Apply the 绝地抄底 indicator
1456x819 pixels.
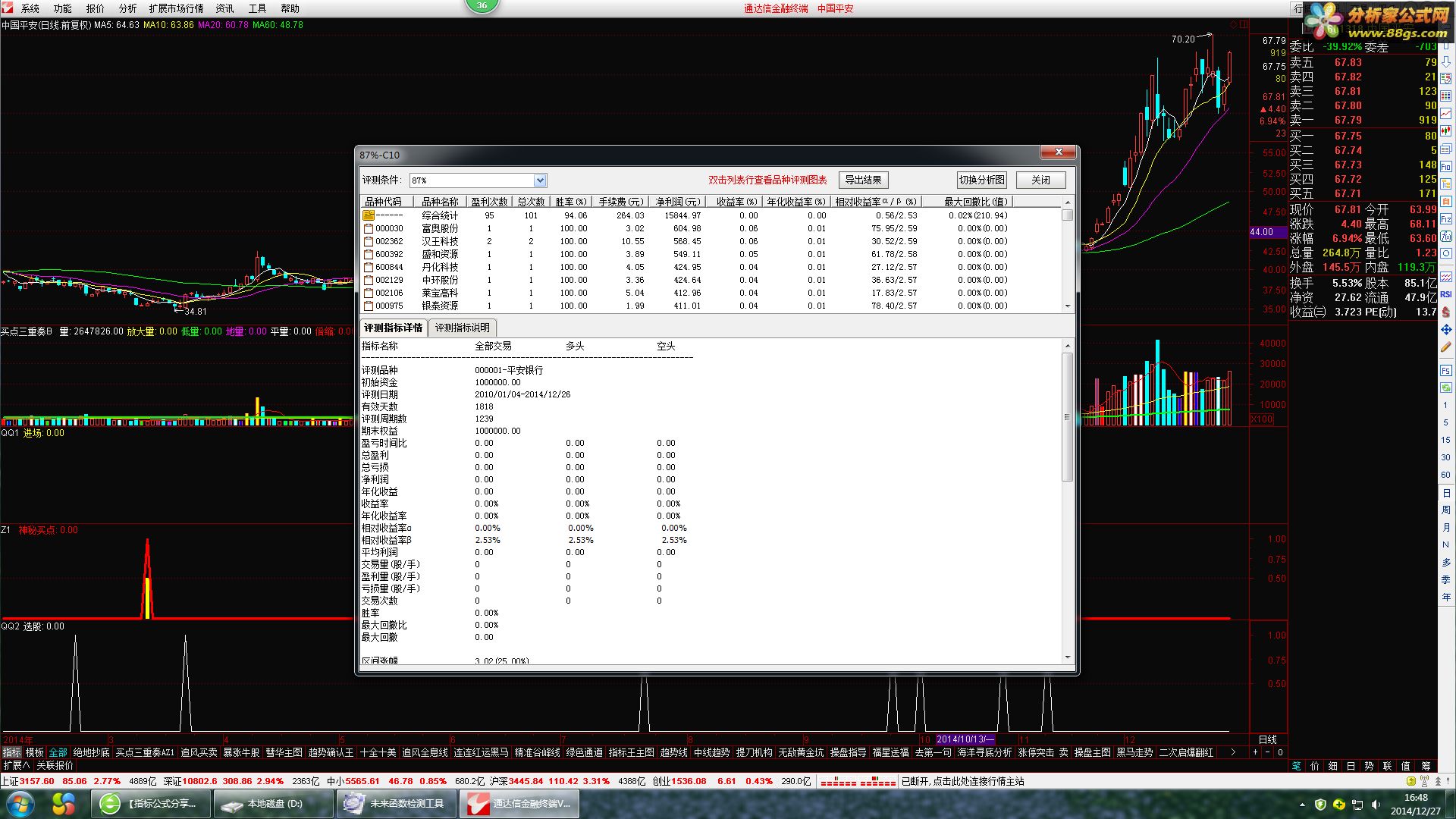(x=91, y=752)
